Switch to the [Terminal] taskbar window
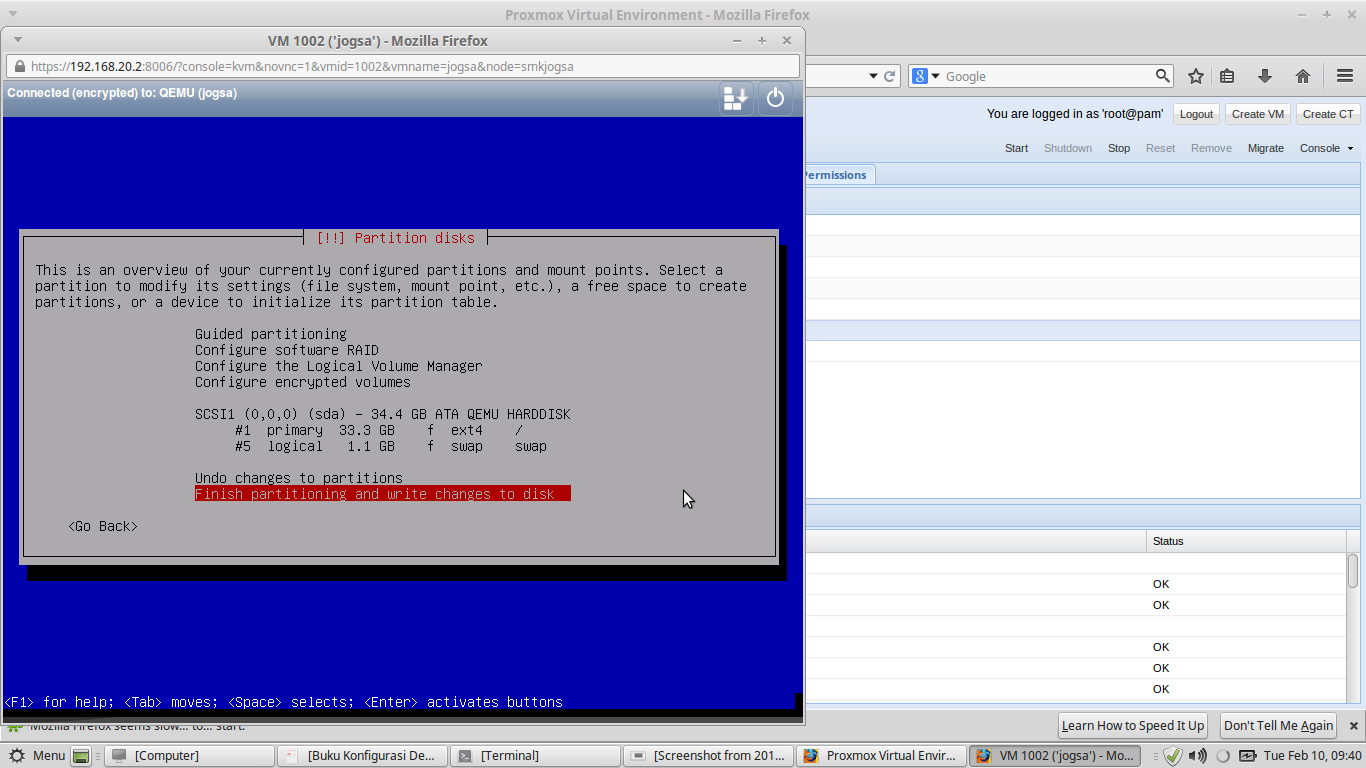The height and width of the screenshot is (768, 1366). point(536,755)
